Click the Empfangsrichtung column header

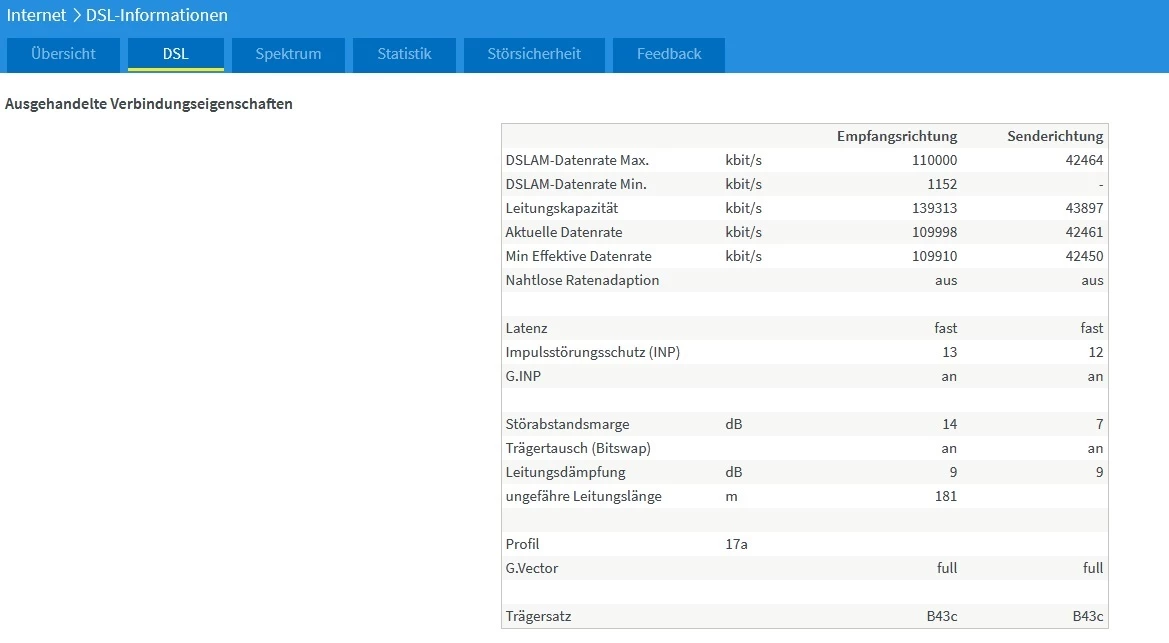896,136
